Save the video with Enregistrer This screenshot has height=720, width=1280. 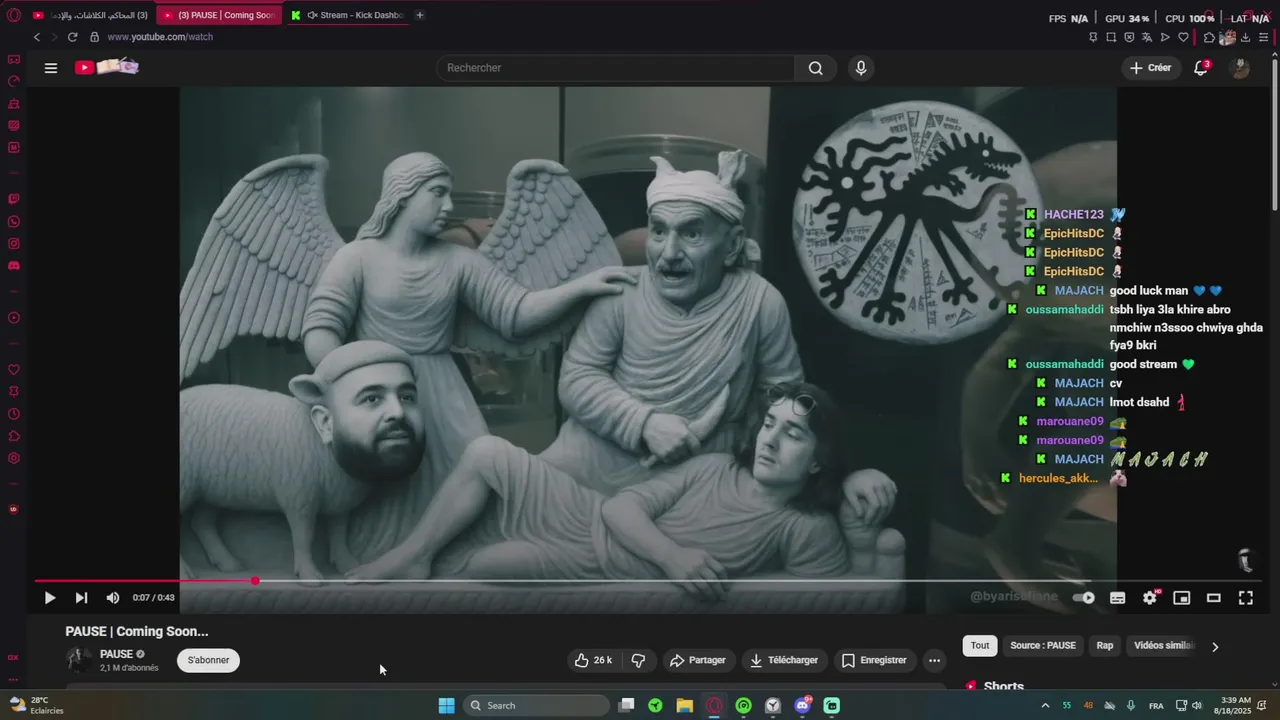(874, 660)
